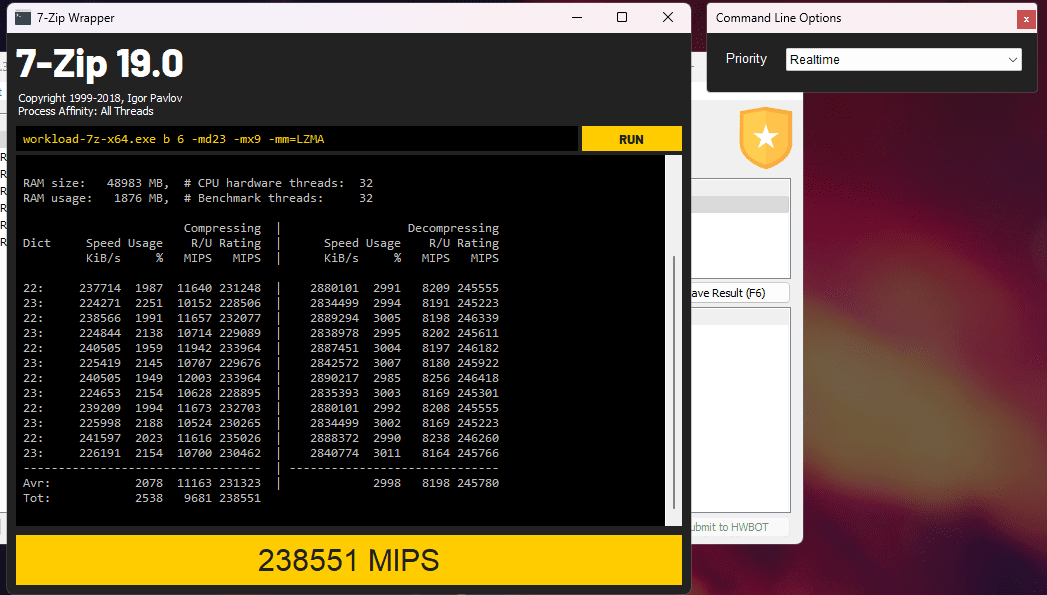Click the Save Result (F6) button

[x=739, y=292]
